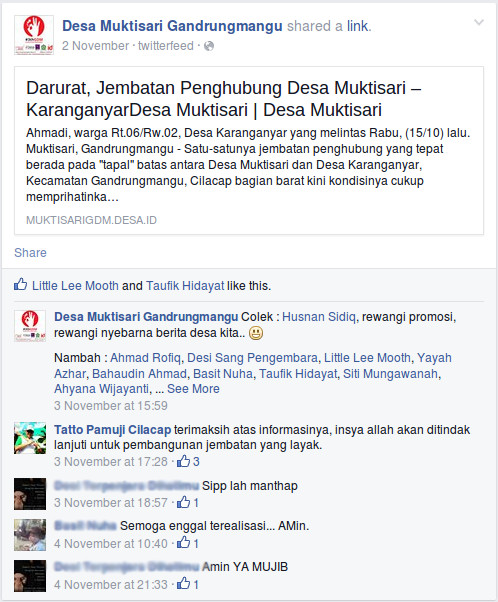Click avatar of 'Semoga enggal terealisasi' commenter

[x=30, y=535]
